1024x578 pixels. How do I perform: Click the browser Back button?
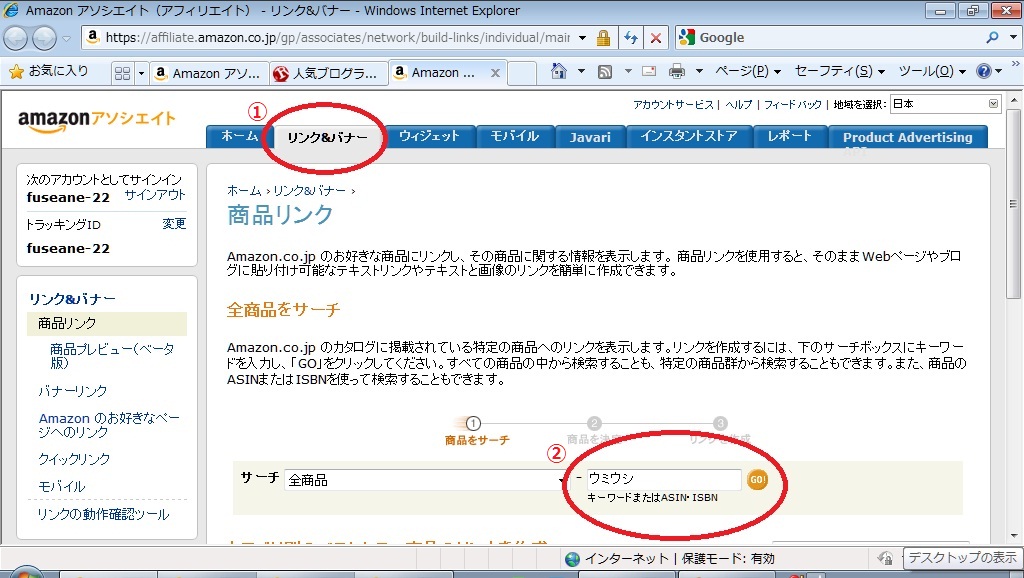tap(16, 39)
